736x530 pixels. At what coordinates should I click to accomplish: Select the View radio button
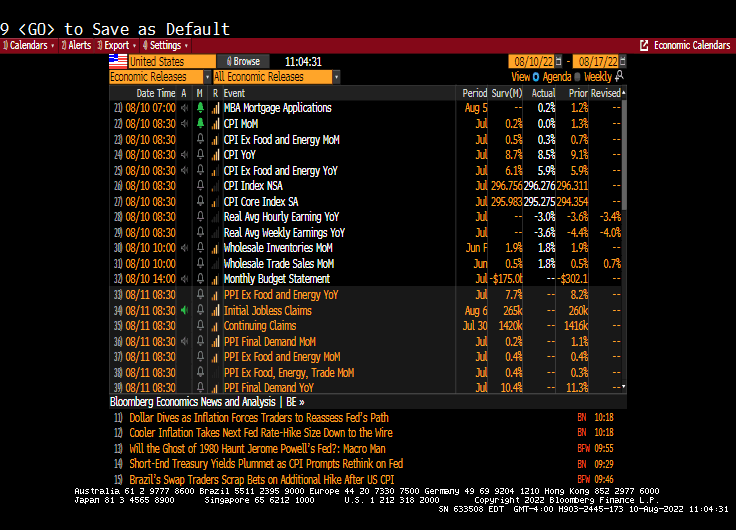click(536, 77)
